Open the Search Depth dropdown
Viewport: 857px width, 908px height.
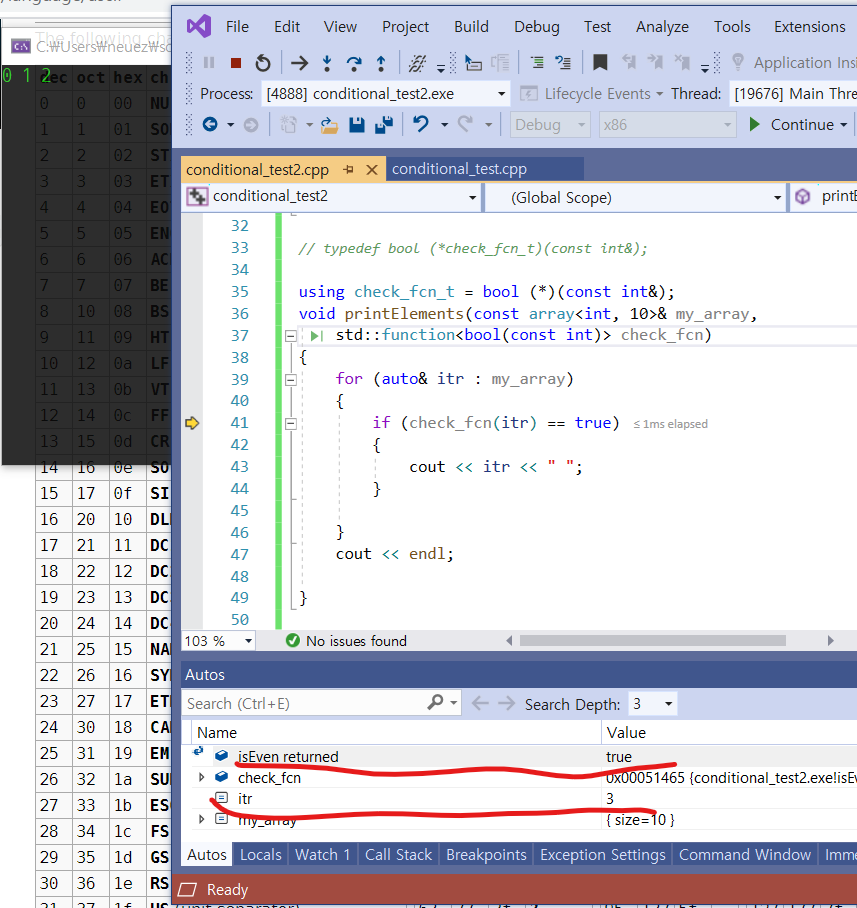click(x=668, y=704)
